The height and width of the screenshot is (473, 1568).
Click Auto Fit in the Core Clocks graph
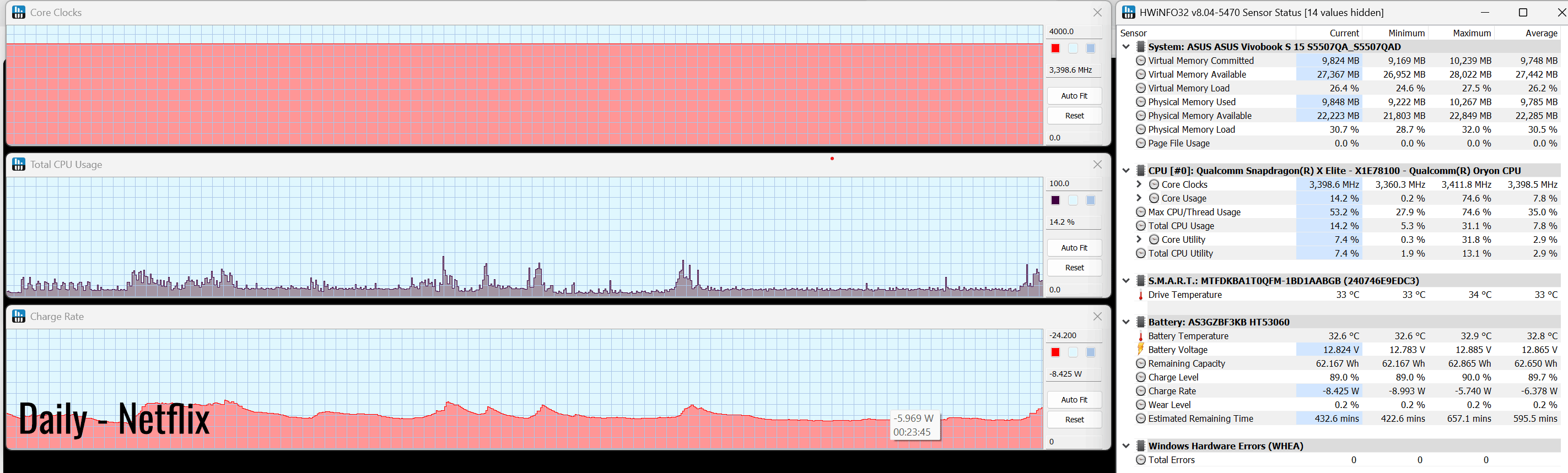pyautogui.click(x=1074, y=96)
